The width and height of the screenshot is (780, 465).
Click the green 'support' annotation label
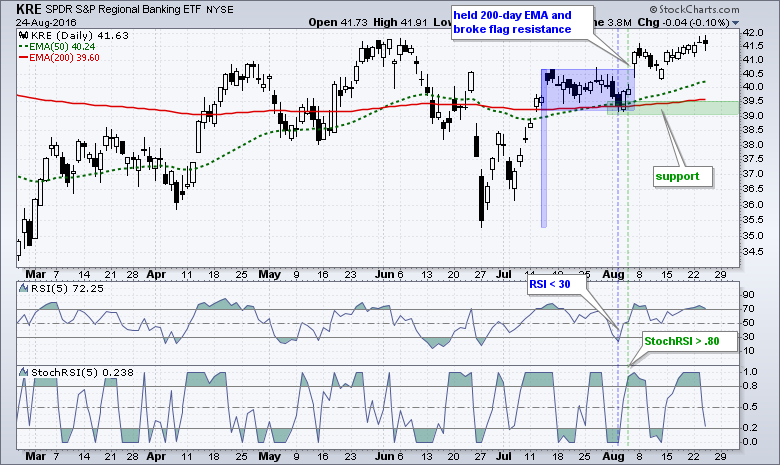677,176
